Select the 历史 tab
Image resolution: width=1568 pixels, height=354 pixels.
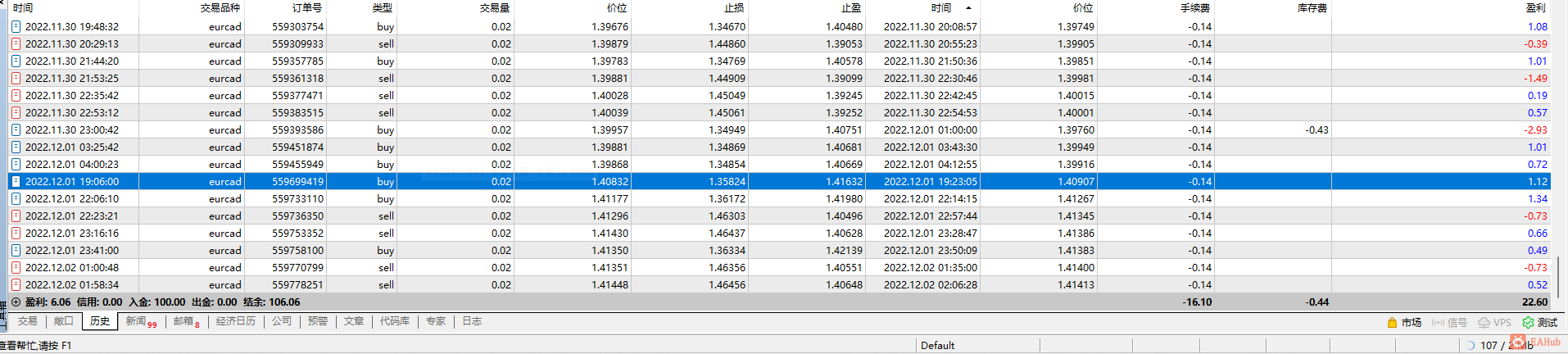(x=100, y=321)
